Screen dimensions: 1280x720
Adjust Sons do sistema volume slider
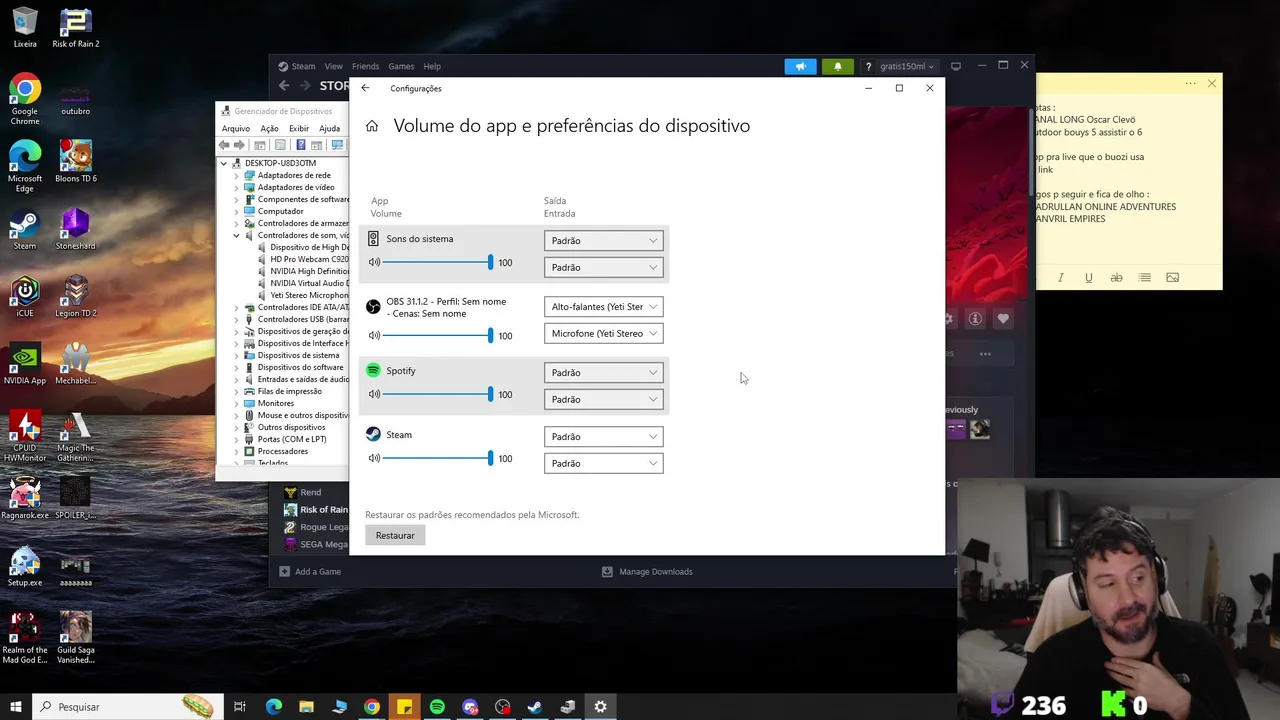point(436,262)
